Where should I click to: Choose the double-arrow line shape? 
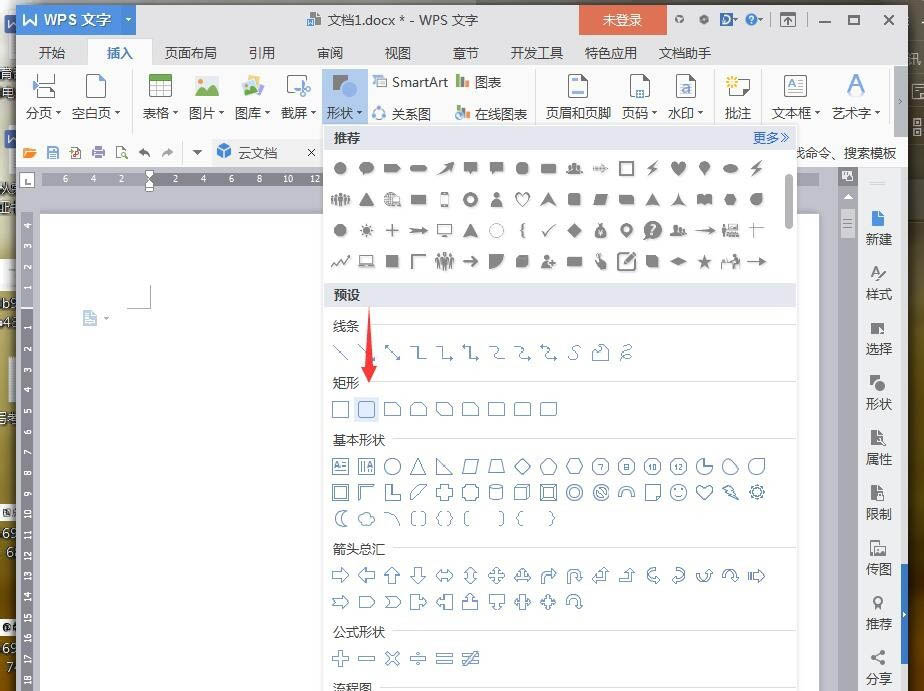(392, 352)
